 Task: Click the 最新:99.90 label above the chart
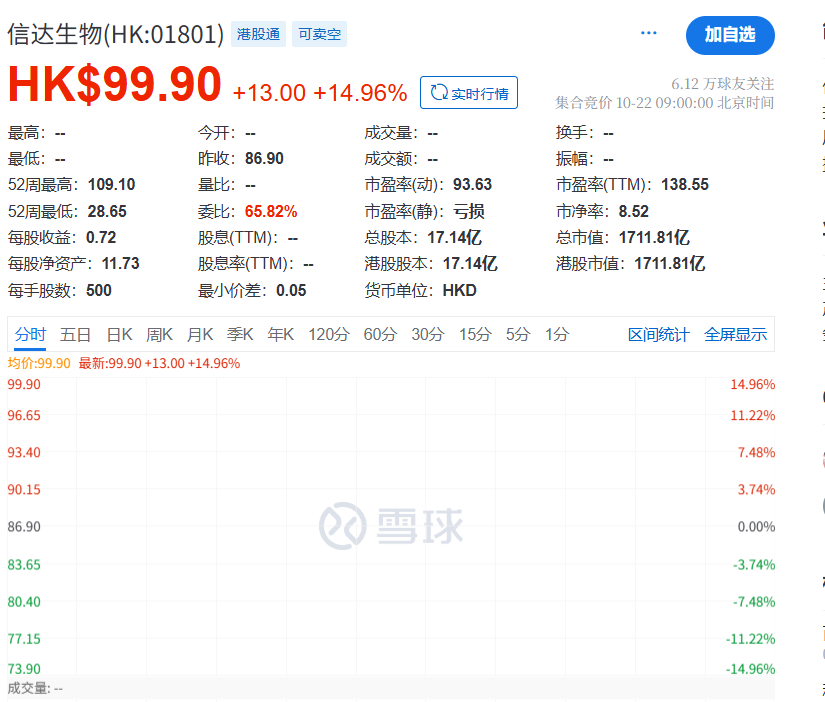[x=159, y=364]
